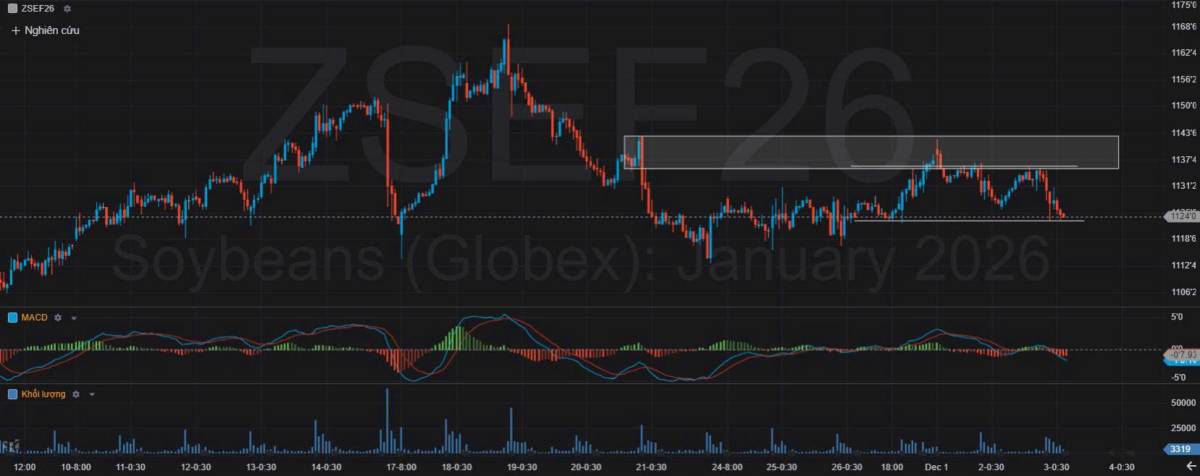
Task: Toggle the Khối lượng blue legend square
Action: click(x=13, y=394)
